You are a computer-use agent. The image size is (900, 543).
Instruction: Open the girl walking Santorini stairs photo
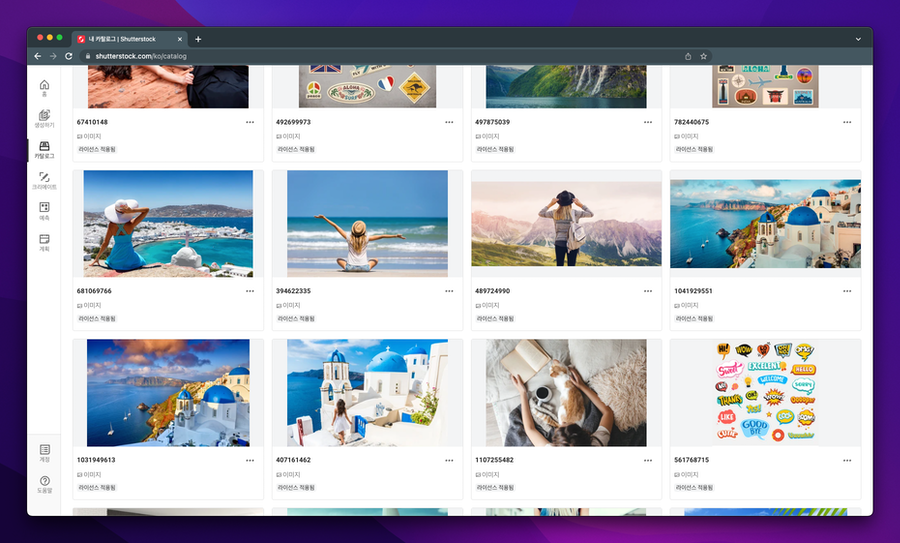click(x=367, y=393)
